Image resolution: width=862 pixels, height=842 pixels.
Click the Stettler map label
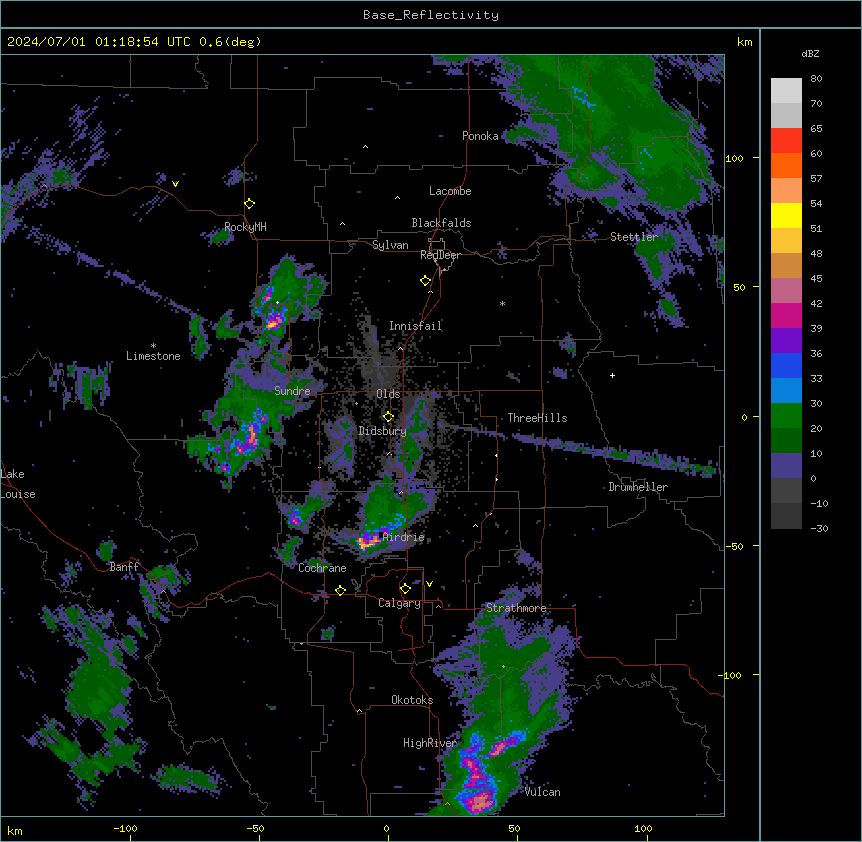634,237
